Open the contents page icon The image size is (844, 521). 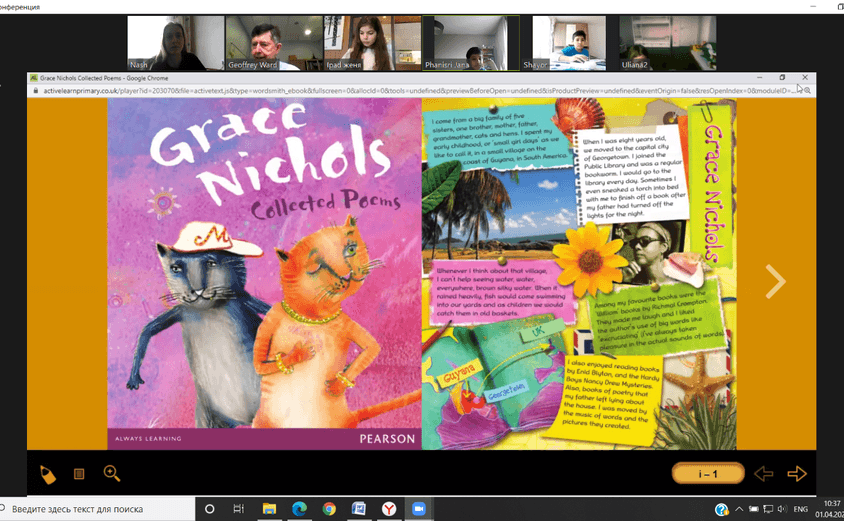[79, 474]
